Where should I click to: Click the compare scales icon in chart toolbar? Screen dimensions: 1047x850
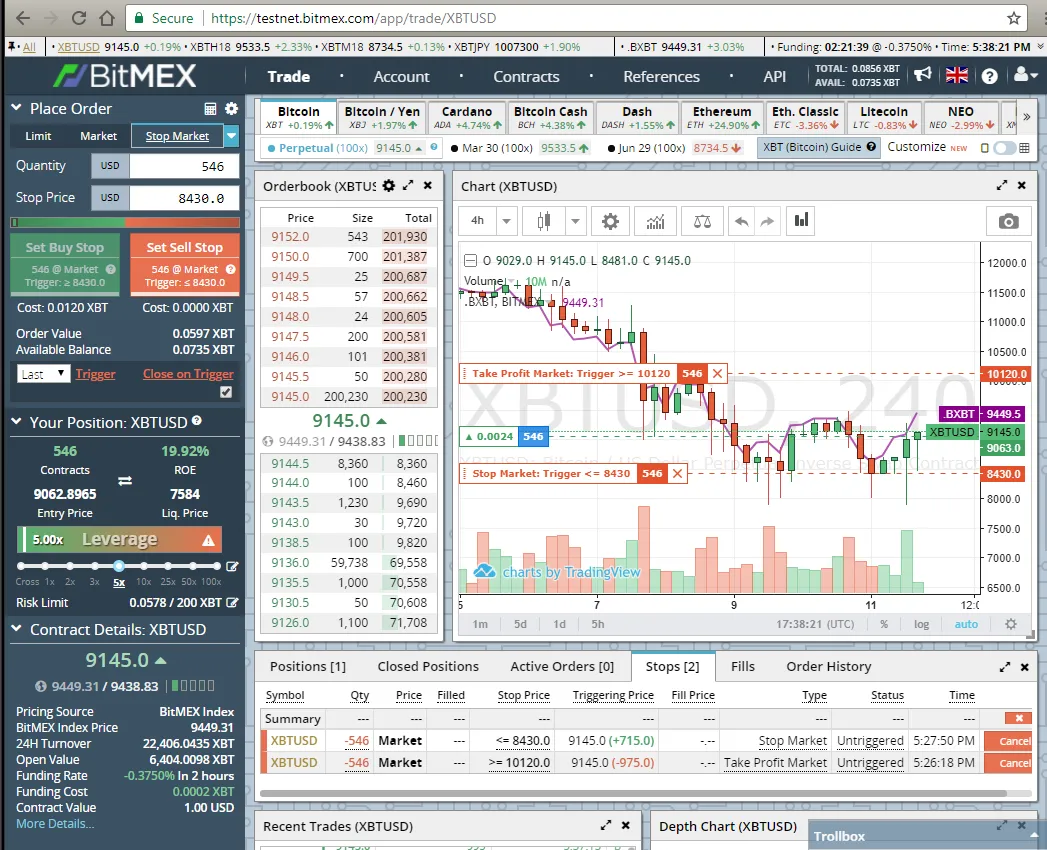[702, 221]
